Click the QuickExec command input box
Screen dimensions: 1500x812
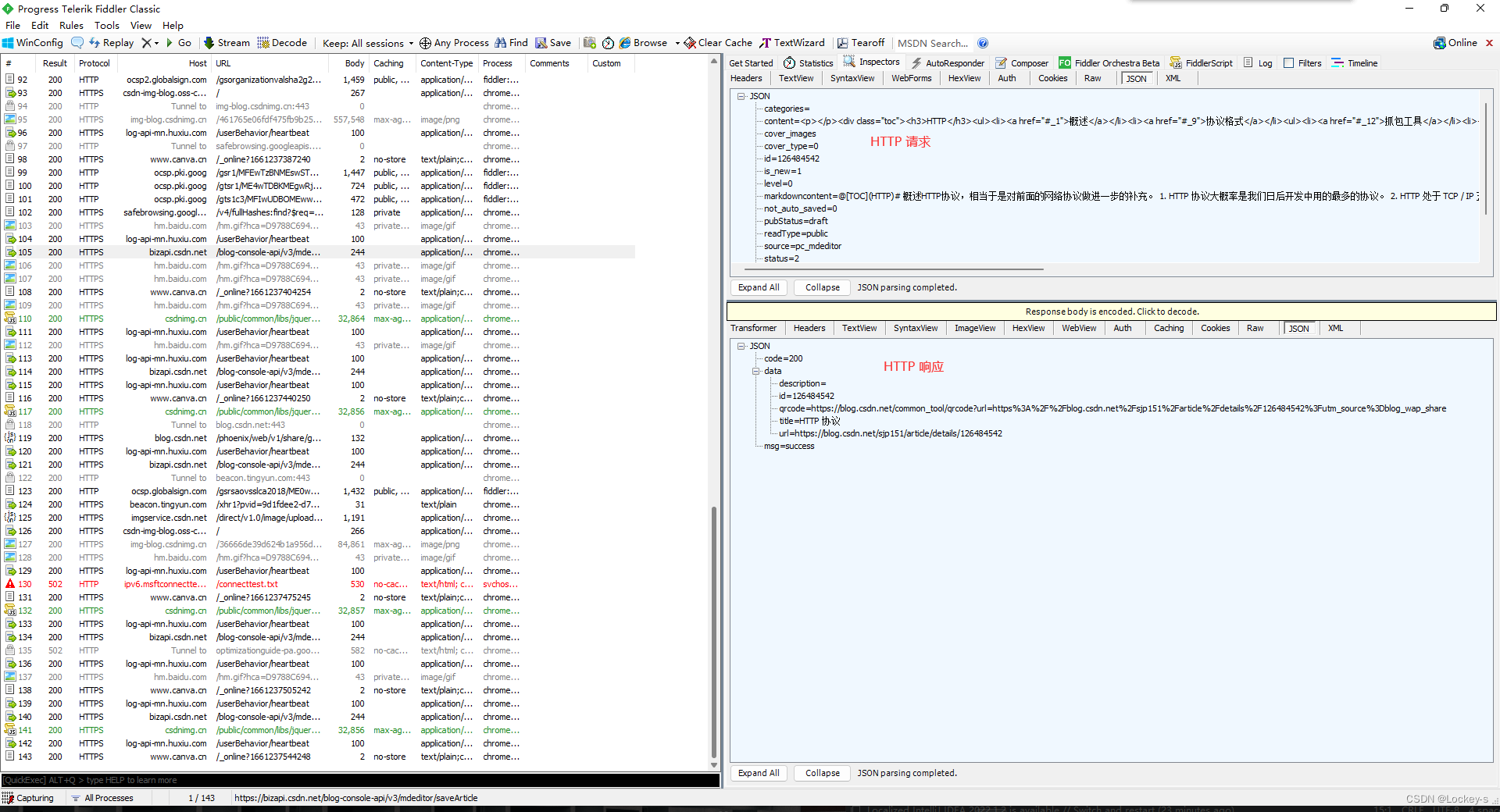pos(360,780)
